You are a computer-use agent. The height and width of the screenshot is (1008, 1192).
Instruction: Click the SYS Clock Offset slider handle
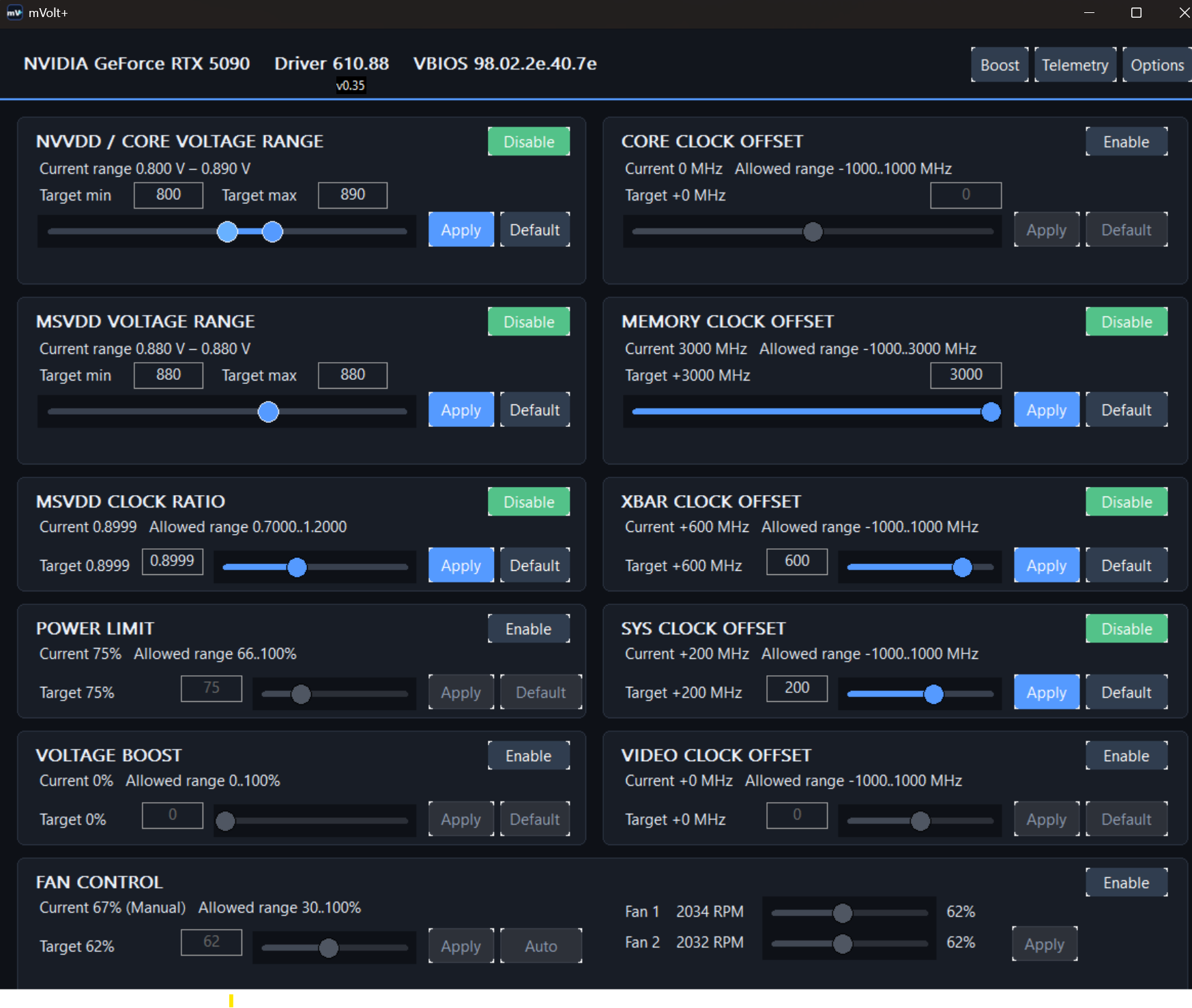pos(933,694)
